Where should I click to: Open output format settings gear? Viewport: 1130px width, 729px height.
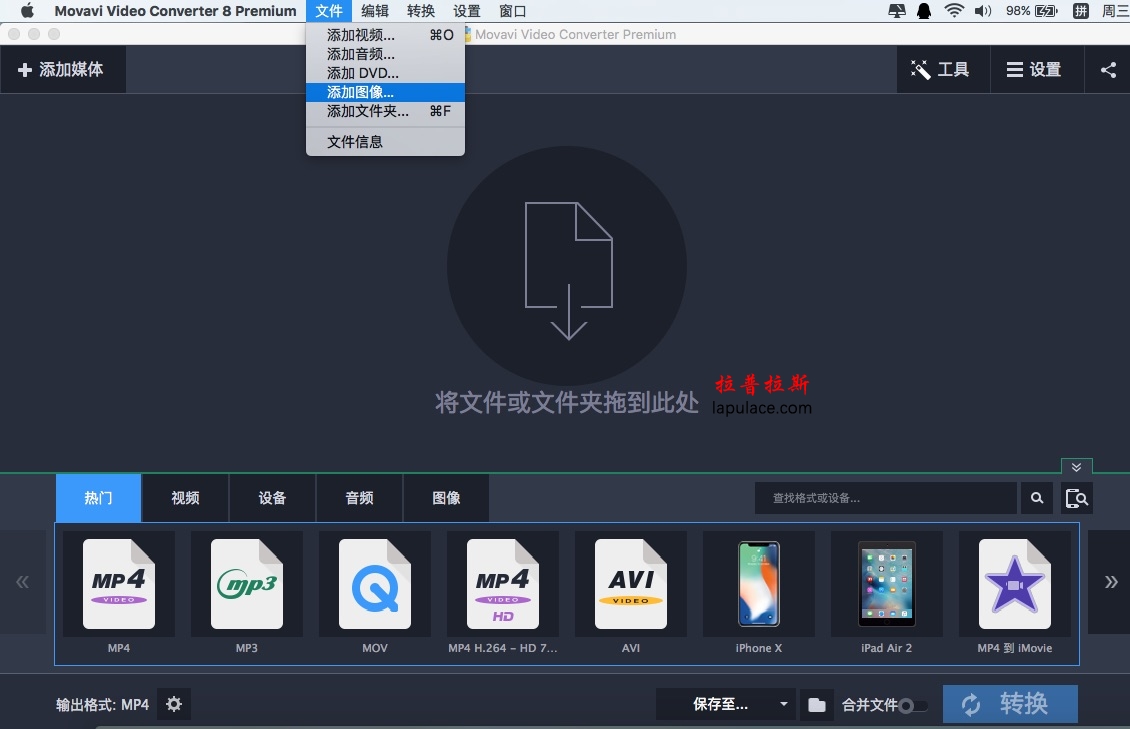[x=174, y=704]
